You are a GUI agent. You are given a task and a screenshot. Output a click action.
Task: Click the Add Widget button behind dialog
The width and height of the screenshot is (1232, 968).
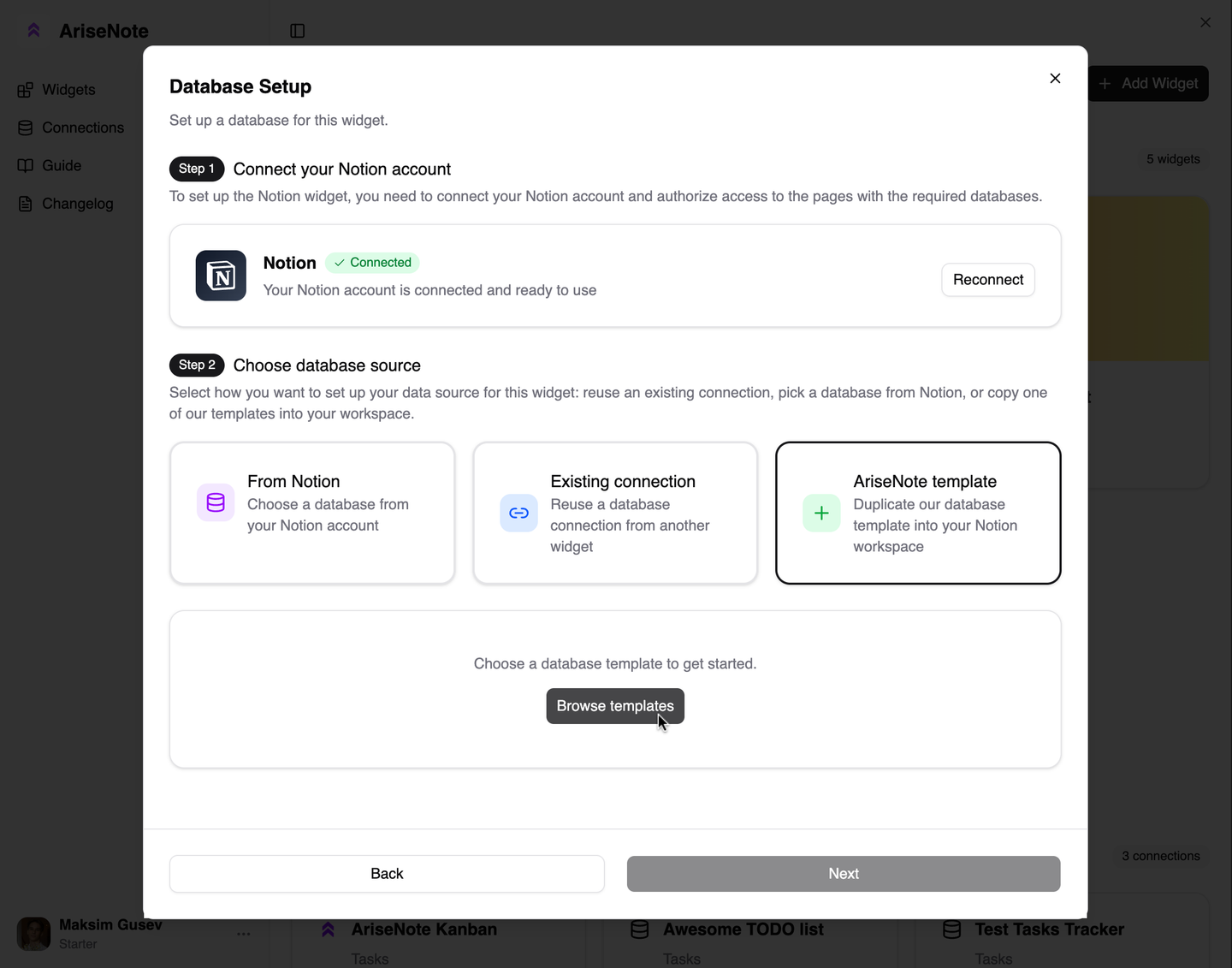[x=1148, y=84]
